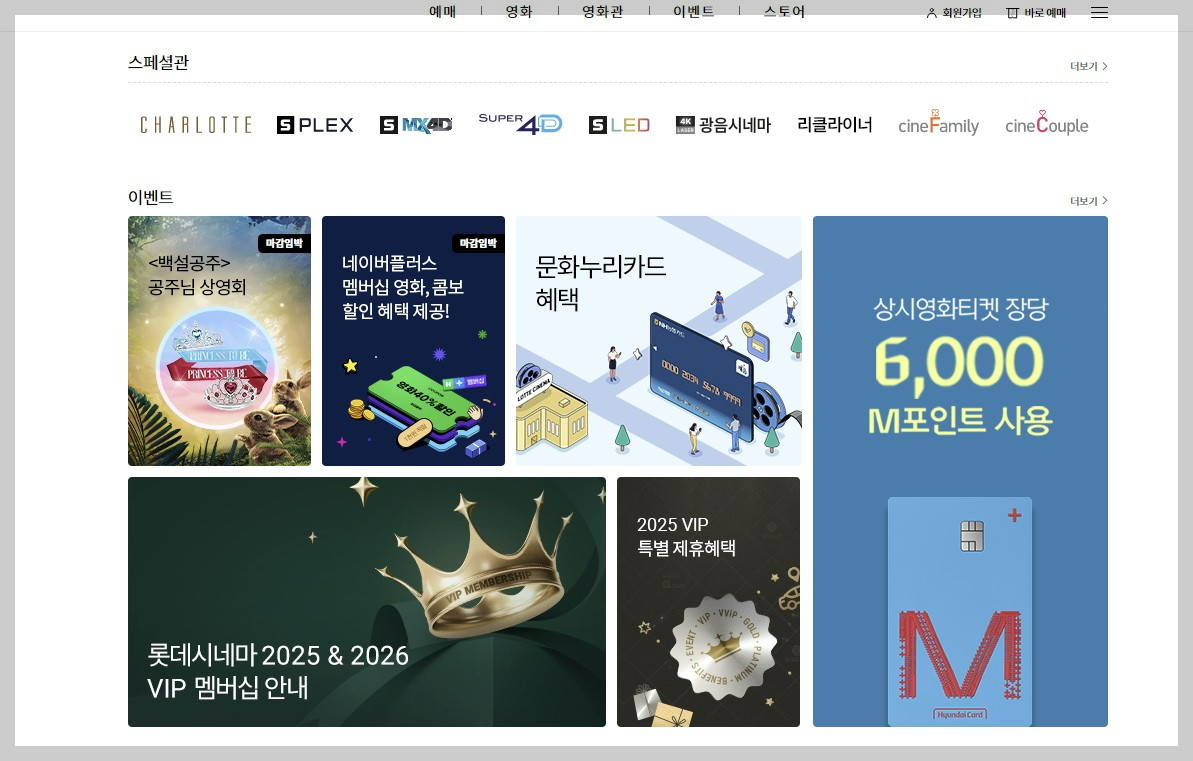This screenshot has height=761, width=1193.
Task: Click the ticket icon beside 바로 예매
Action: pyautogui.click(x=1012, y=13)
